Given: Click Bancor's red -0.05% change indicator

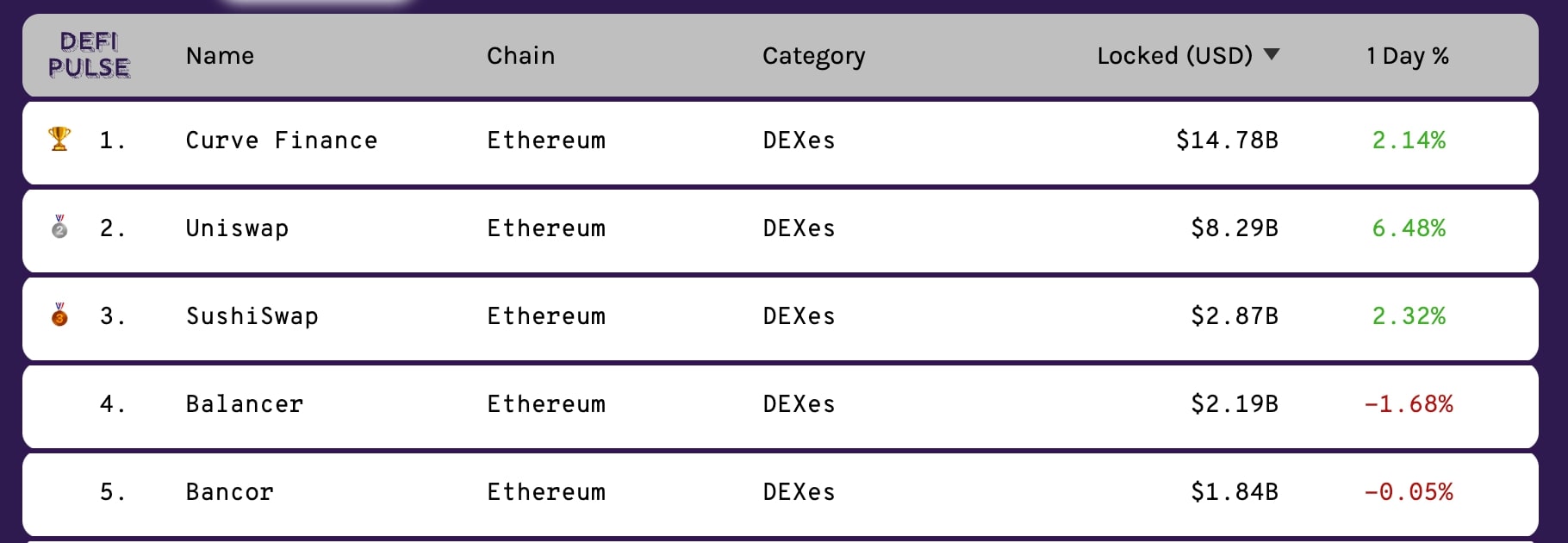Looking at the screenshot, I should coord(1407,490).
